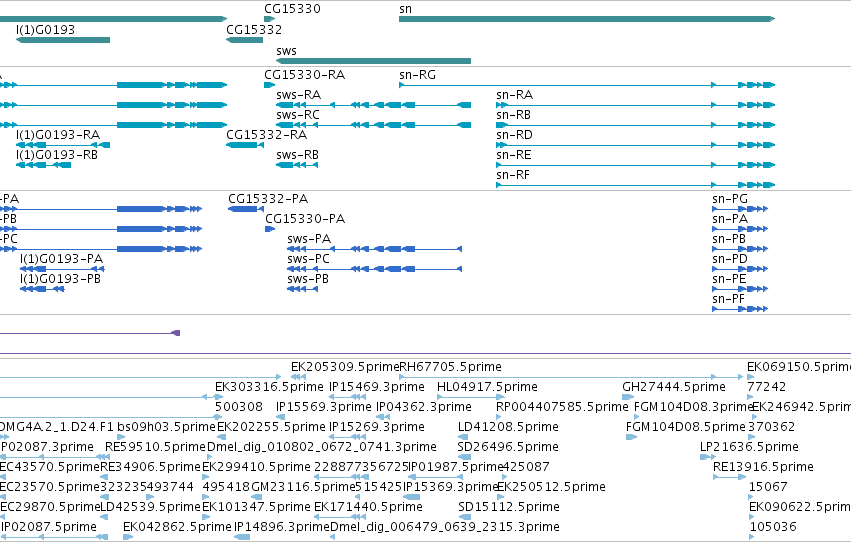The height and width of the screenshot is (542, 851).
Task: Select the sws-RB transcript label
Action: click(x=297, y=155)
